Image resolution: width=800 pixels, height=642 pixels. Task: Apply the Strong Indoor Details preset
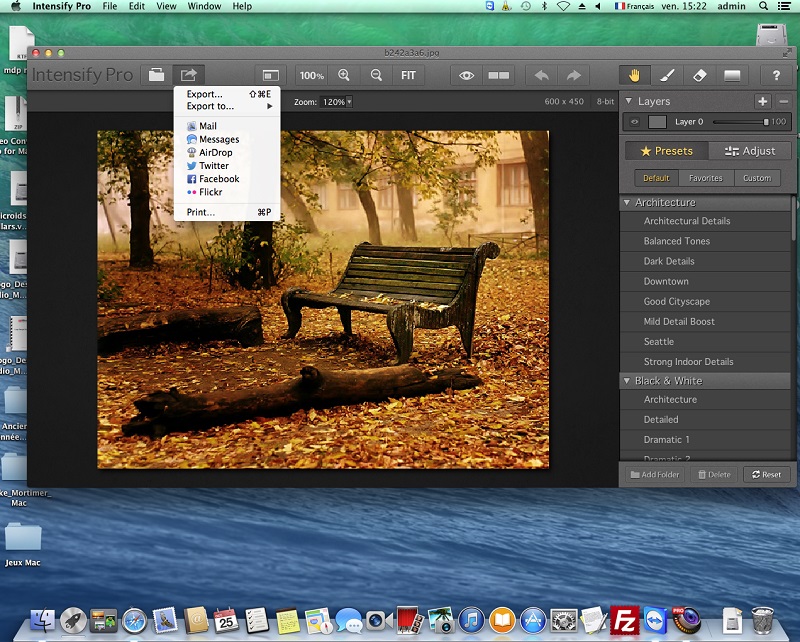point(705,362)
